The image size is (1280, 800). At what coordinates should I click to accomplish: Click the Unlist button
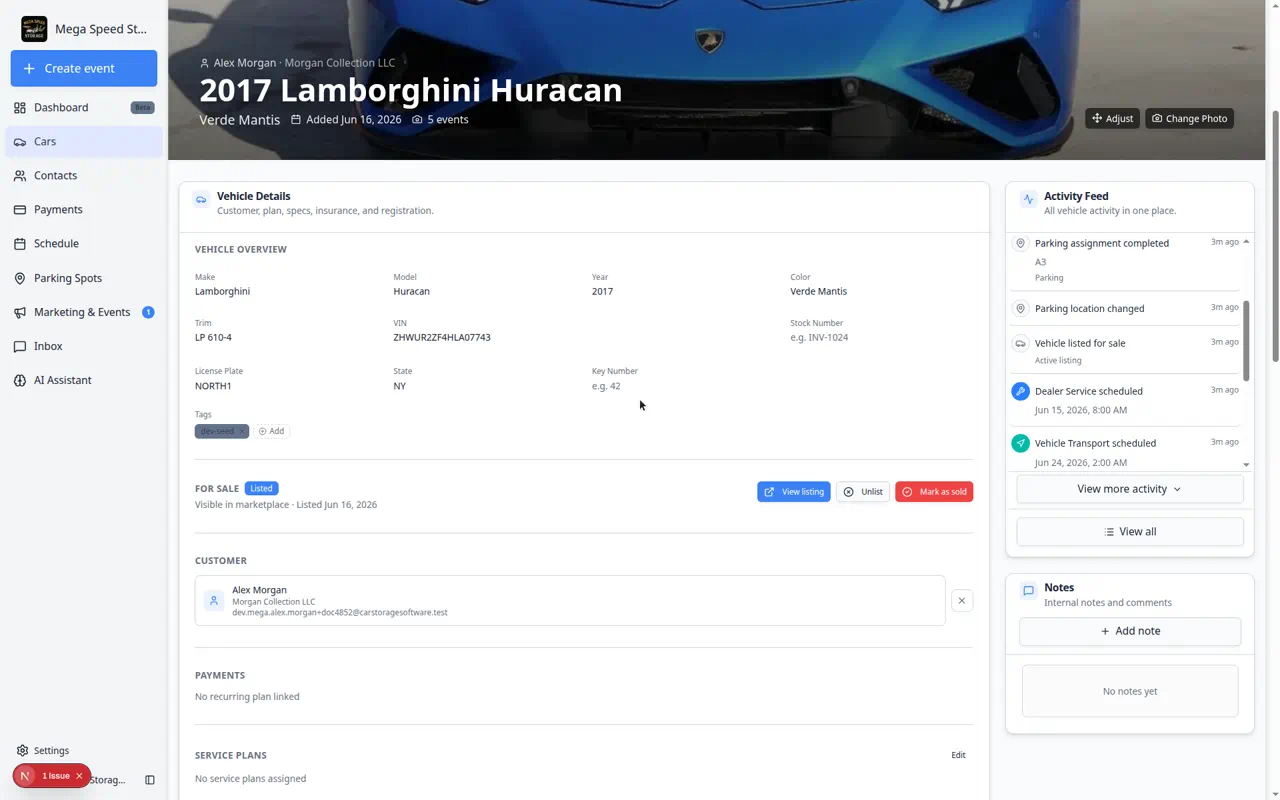click(x=863, y=492)
